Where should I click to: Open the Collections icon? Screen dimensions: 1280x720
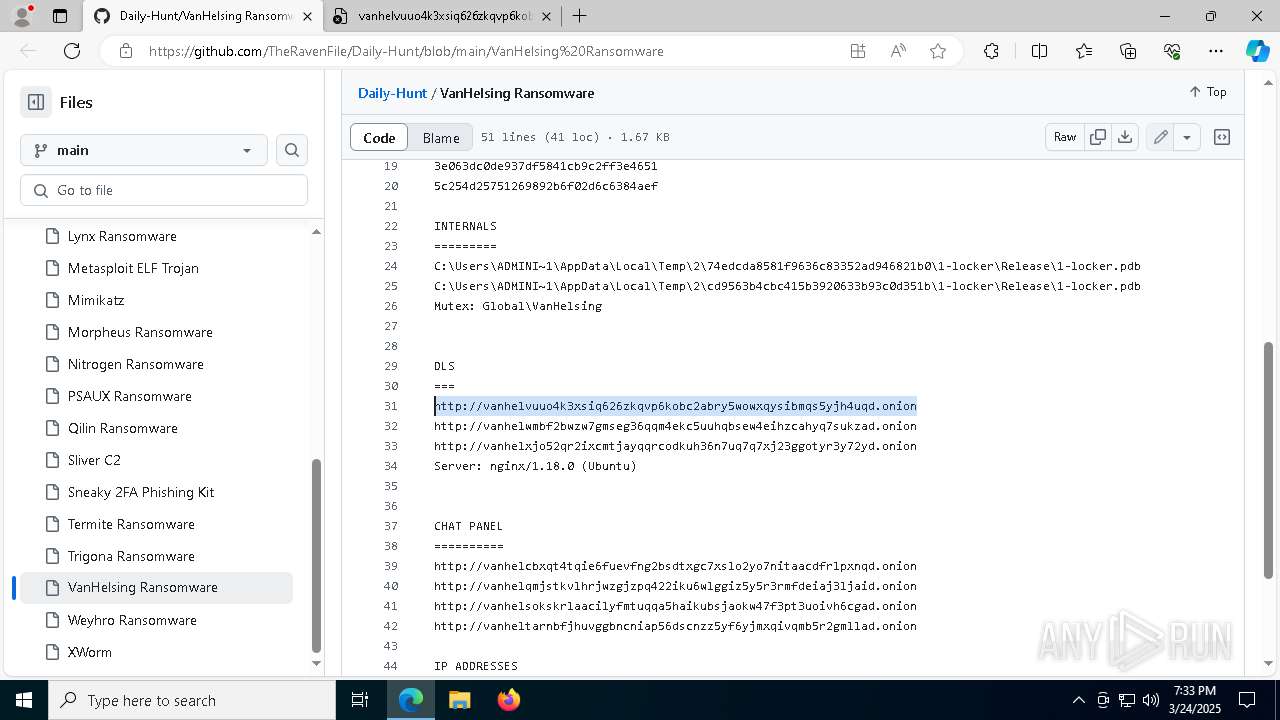tap(1128, 51)
